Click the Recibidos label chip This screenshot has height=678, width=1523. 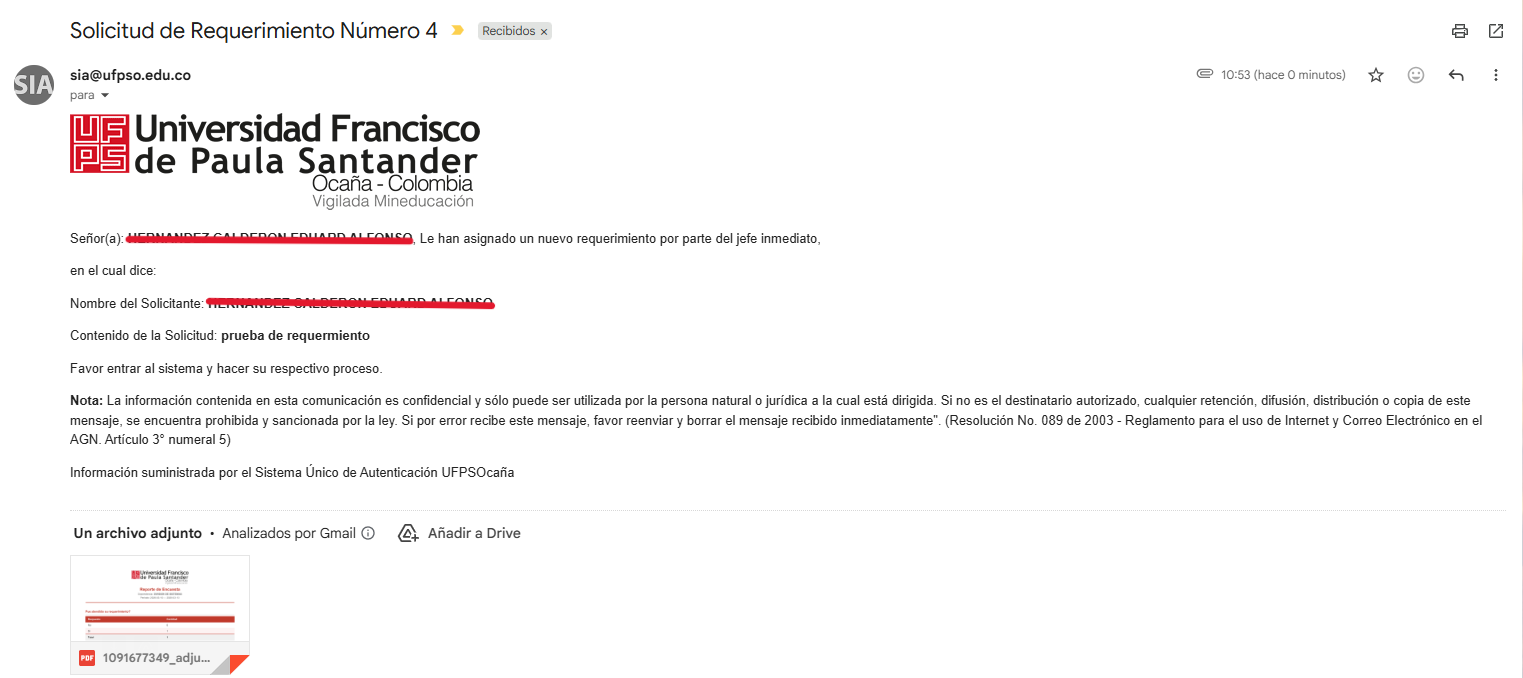pos(508,31)
